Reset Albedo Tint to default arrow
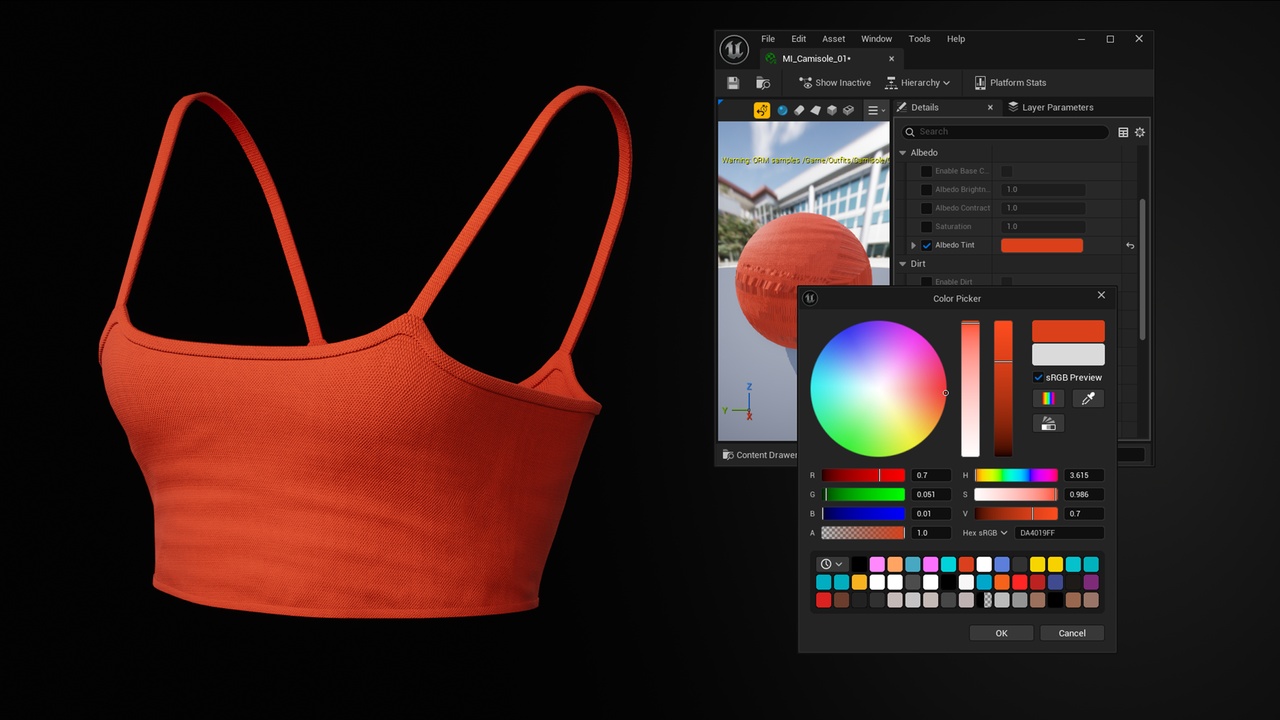1280x720 pixels. pyautogui.click(x=1130, y=246)
